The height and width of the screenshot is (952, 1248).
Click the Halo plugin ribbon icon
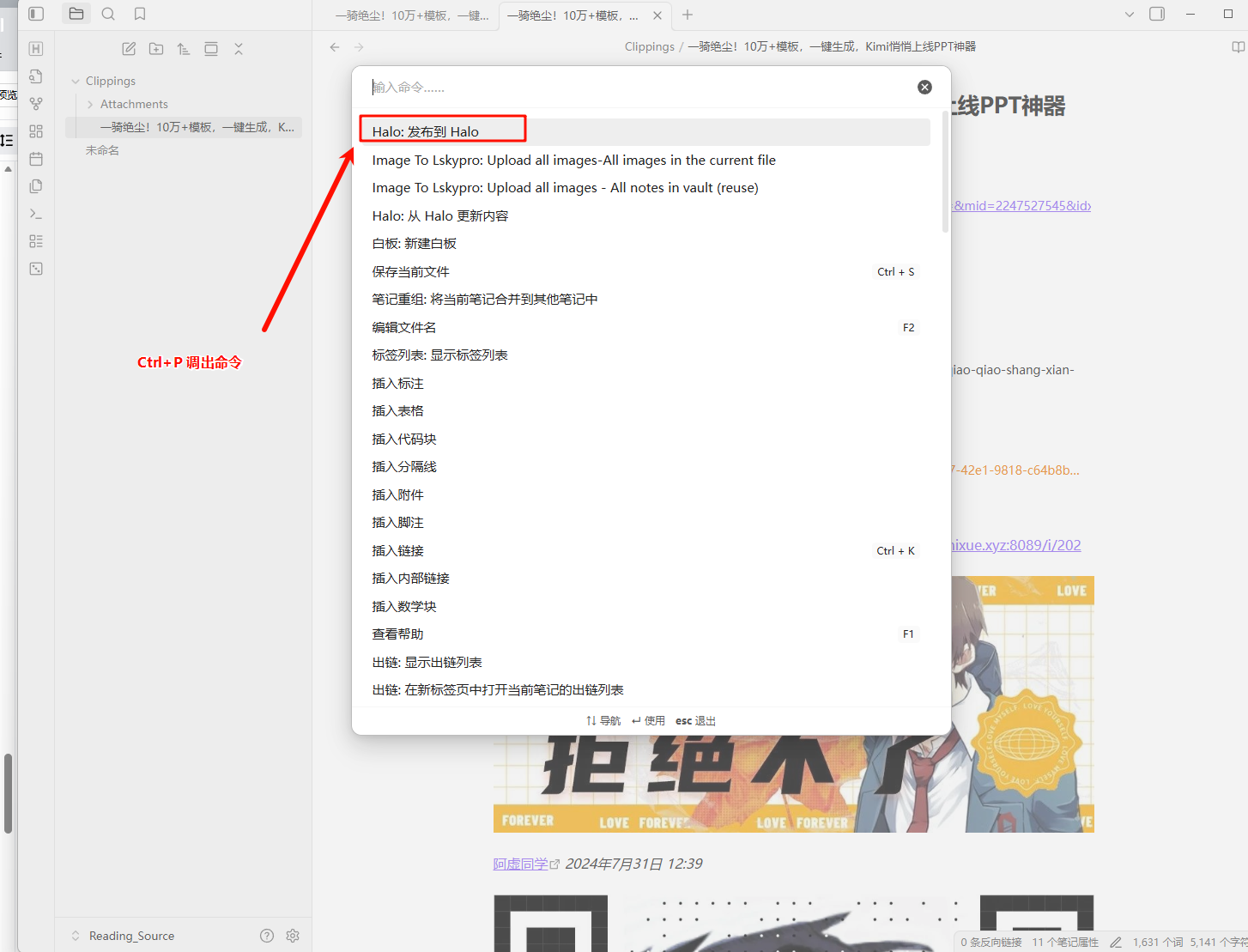pos(36,49)
